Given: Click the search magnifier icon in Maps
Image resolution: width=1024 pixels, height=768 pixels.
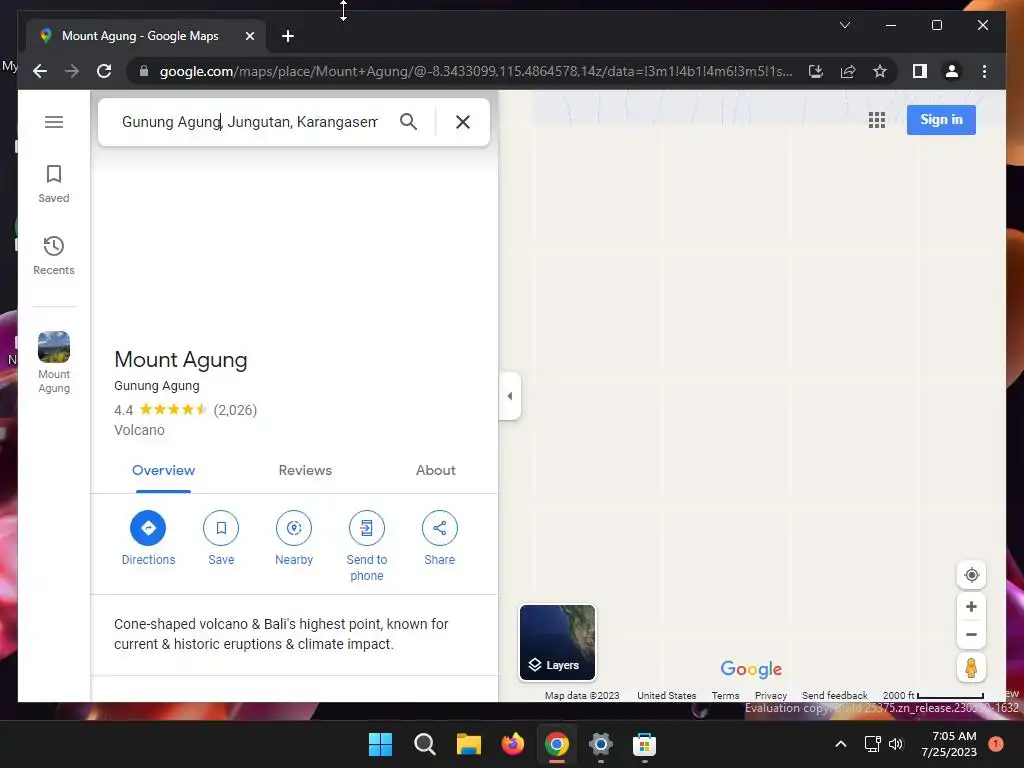Looking at the screenshot, I should (x=408, y=121).
